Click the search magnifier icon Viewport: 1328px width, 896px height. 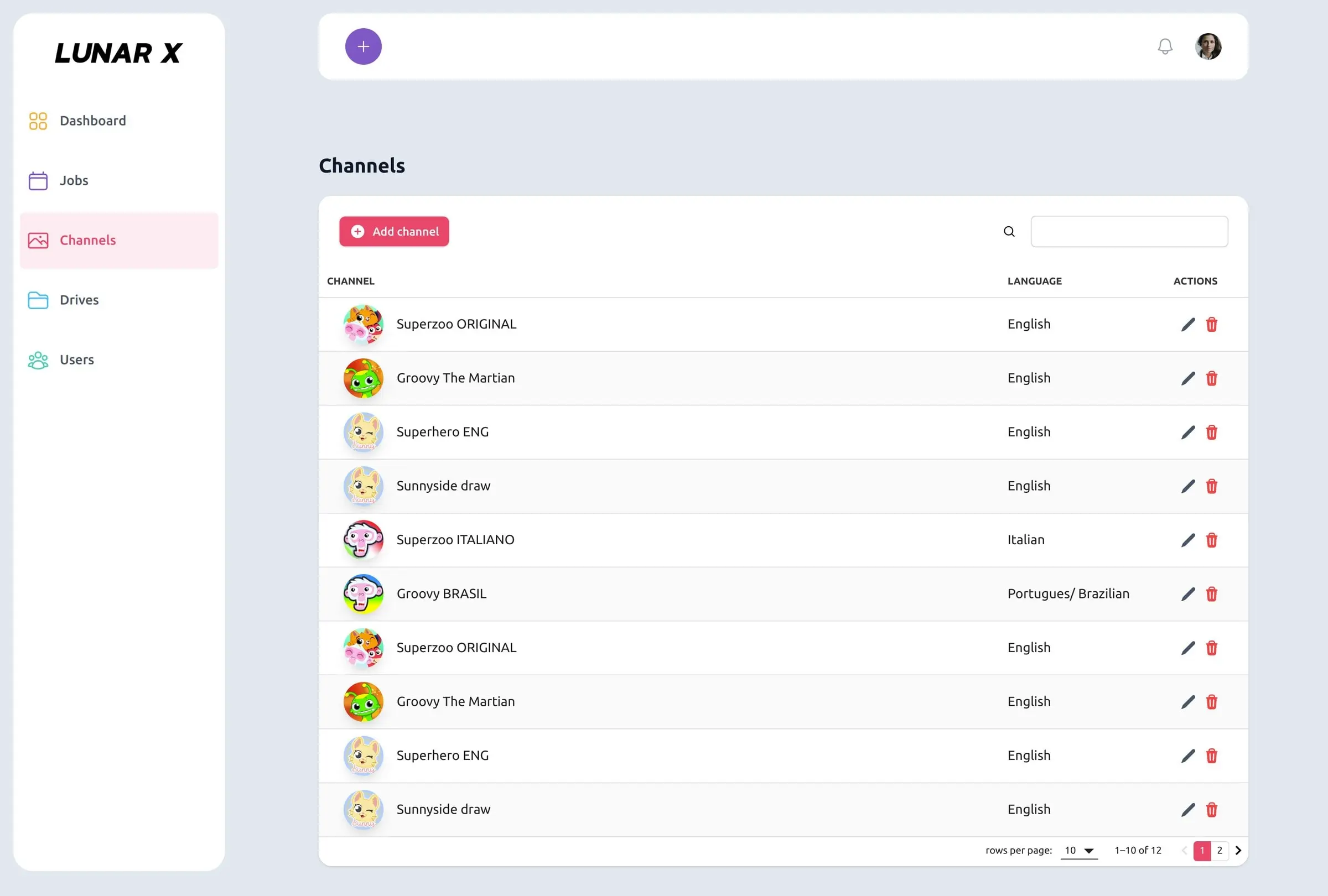tap(1009, 231)
